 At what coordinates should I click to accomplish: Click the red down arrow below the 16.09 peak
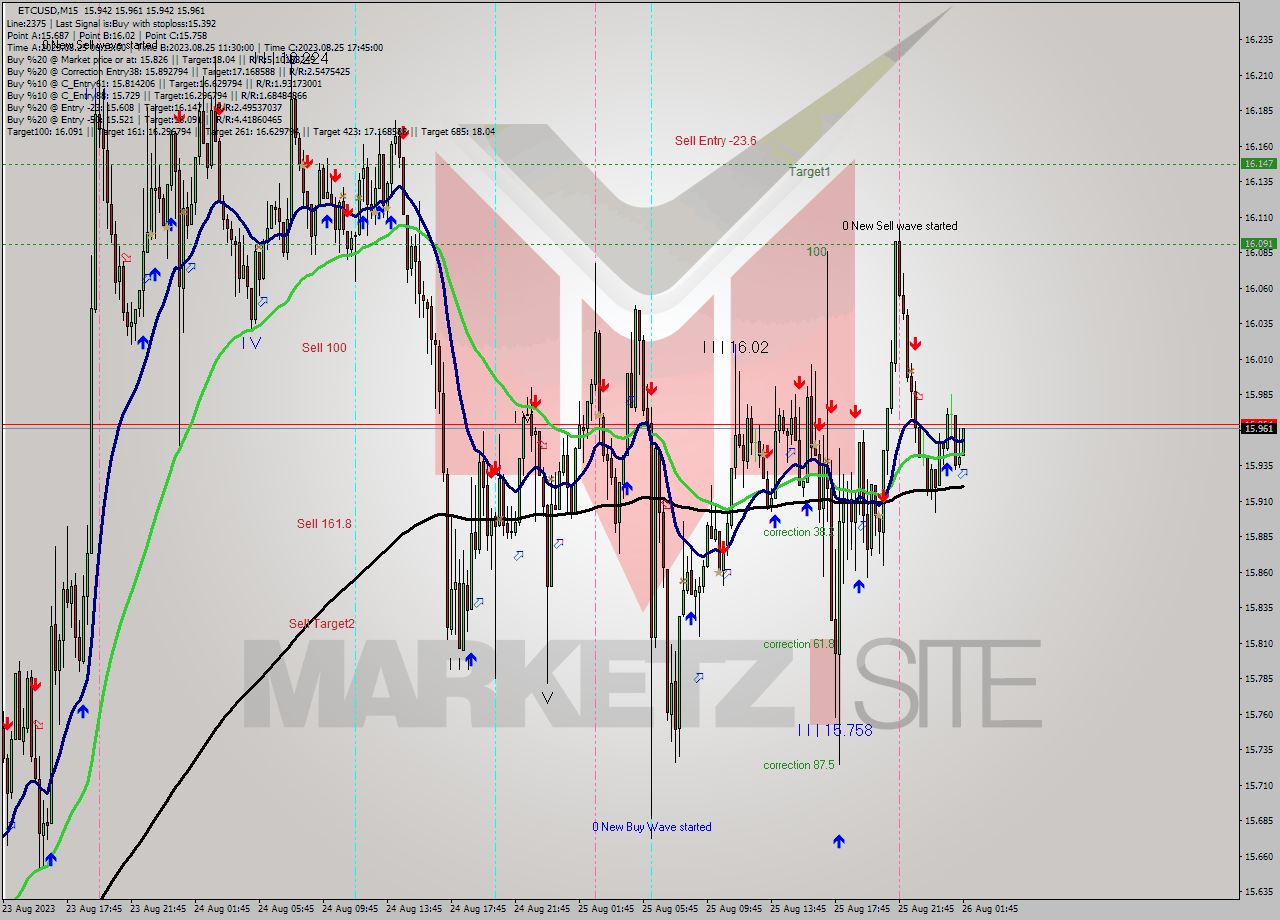pyautogui.click(x=915, y=344)
